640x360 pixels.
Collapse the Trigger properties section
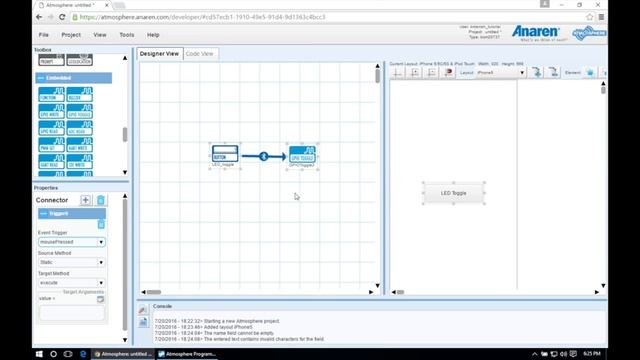point(44,213)
